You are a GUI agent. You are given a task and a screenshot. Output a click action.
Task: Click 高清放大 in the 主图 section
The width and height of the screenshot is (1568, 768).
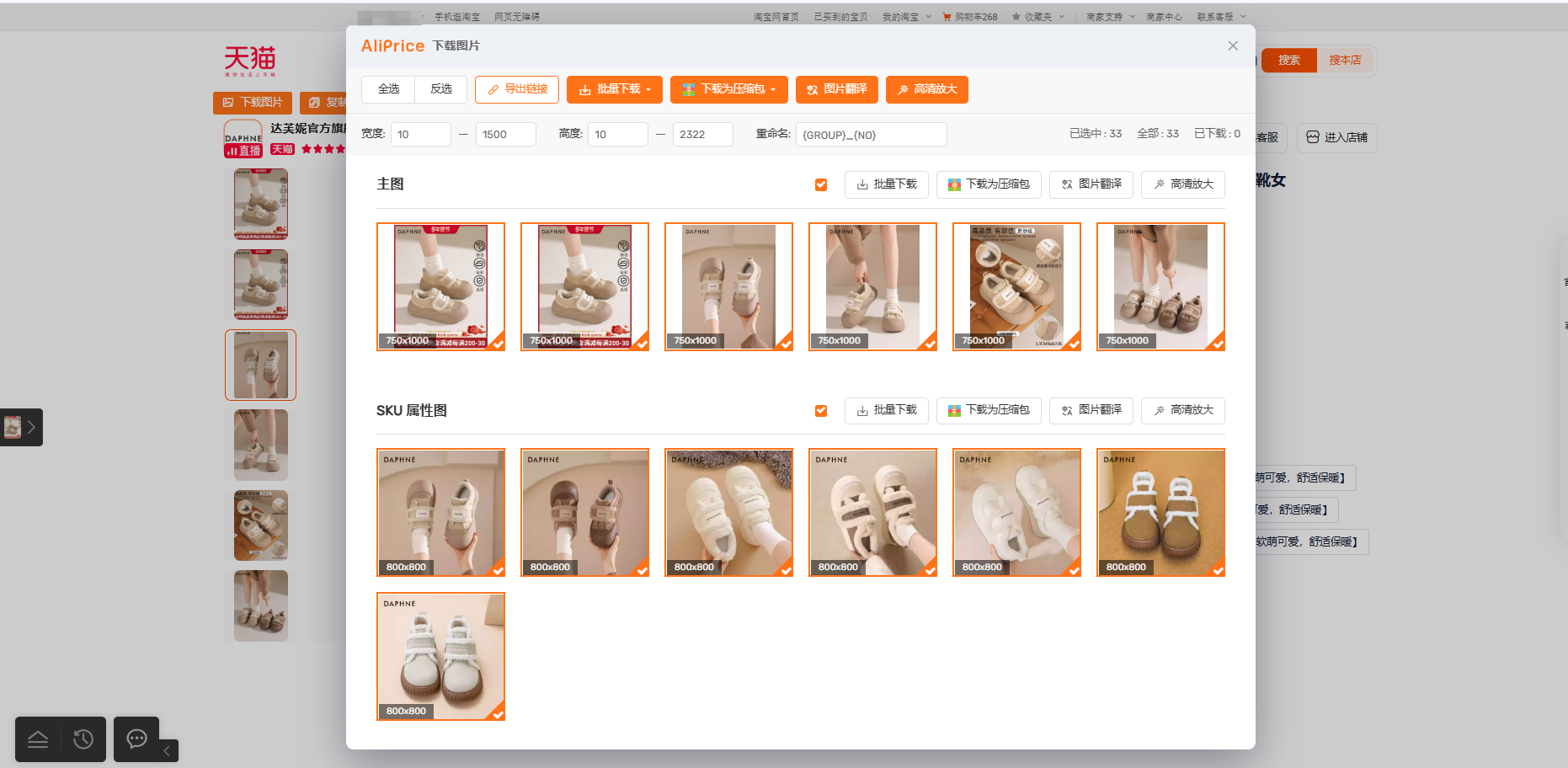pyautogui.click(x=1183, y=184)
